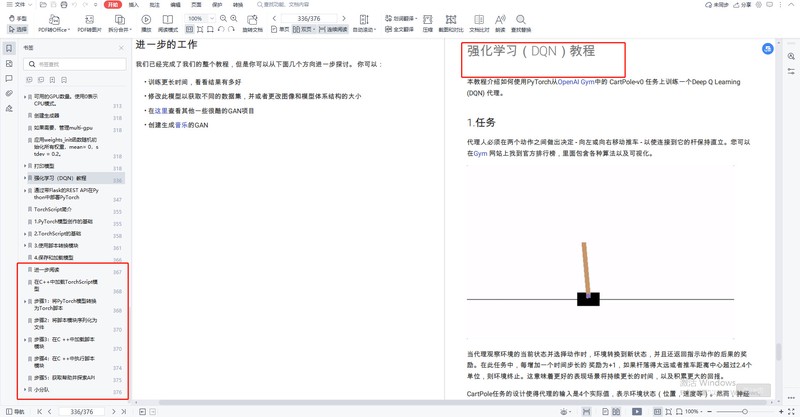
Task: Open the PDF转Office converter
Action: 54,23
